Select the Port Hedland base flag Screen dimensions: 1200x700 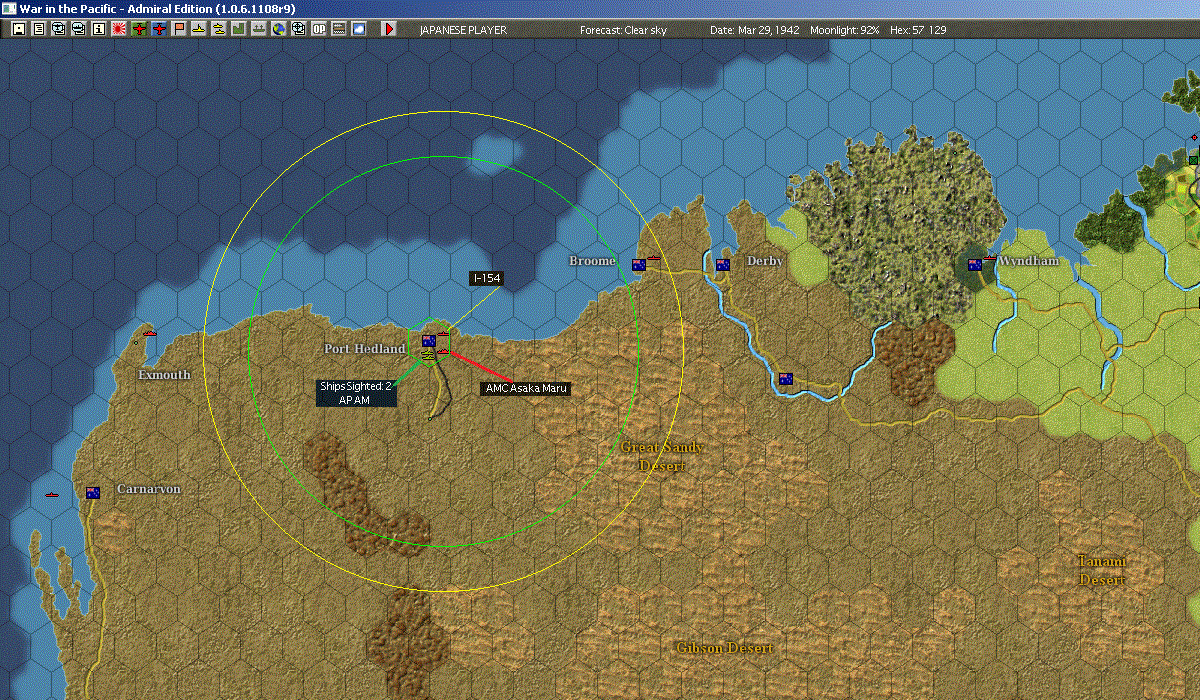tap(429, 341)
